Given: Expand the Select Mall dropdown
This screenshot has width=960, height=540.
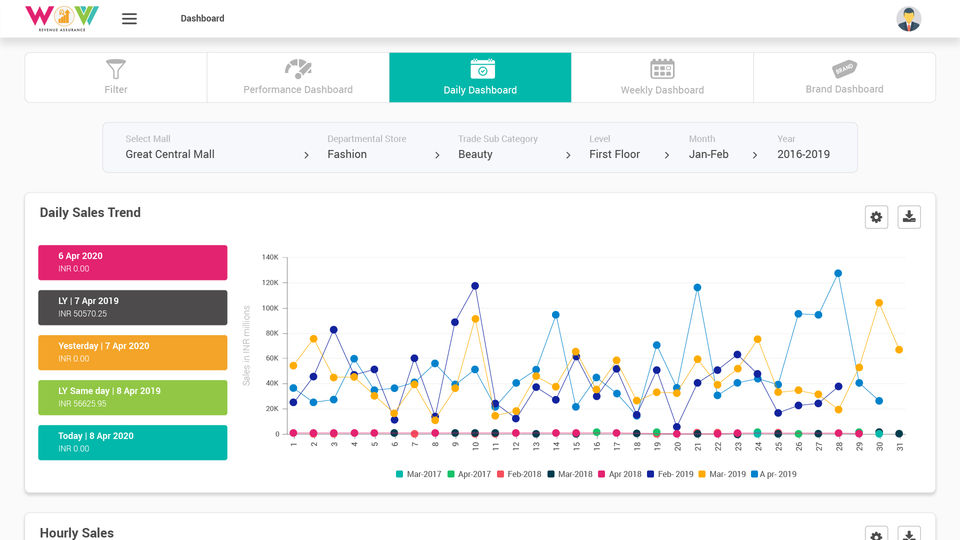Looking at the screenshot, I should click(217, 148).
